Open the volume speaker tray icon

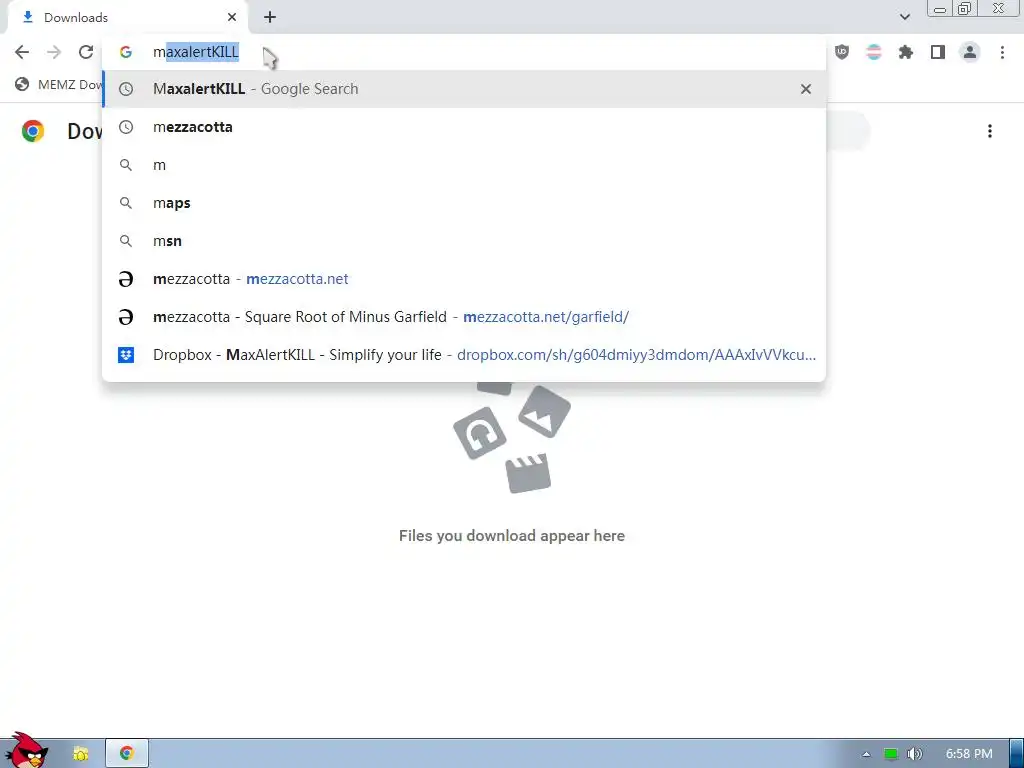(x=914, y=754)
